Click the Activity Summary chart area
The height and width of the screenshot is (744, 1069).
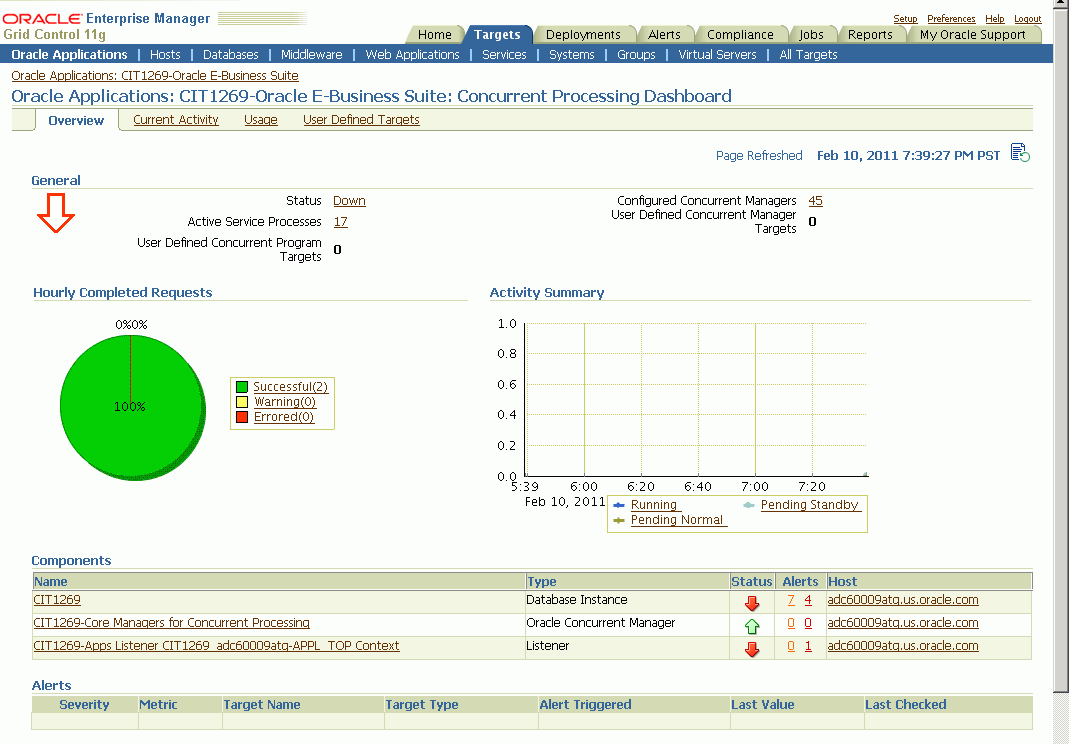(x=696, y=400)
